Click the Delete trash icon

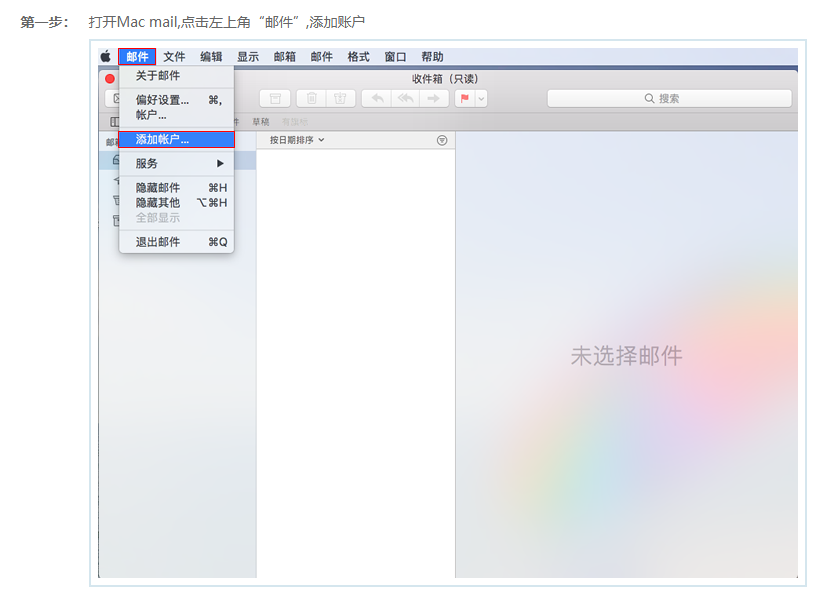pos(312,98)
